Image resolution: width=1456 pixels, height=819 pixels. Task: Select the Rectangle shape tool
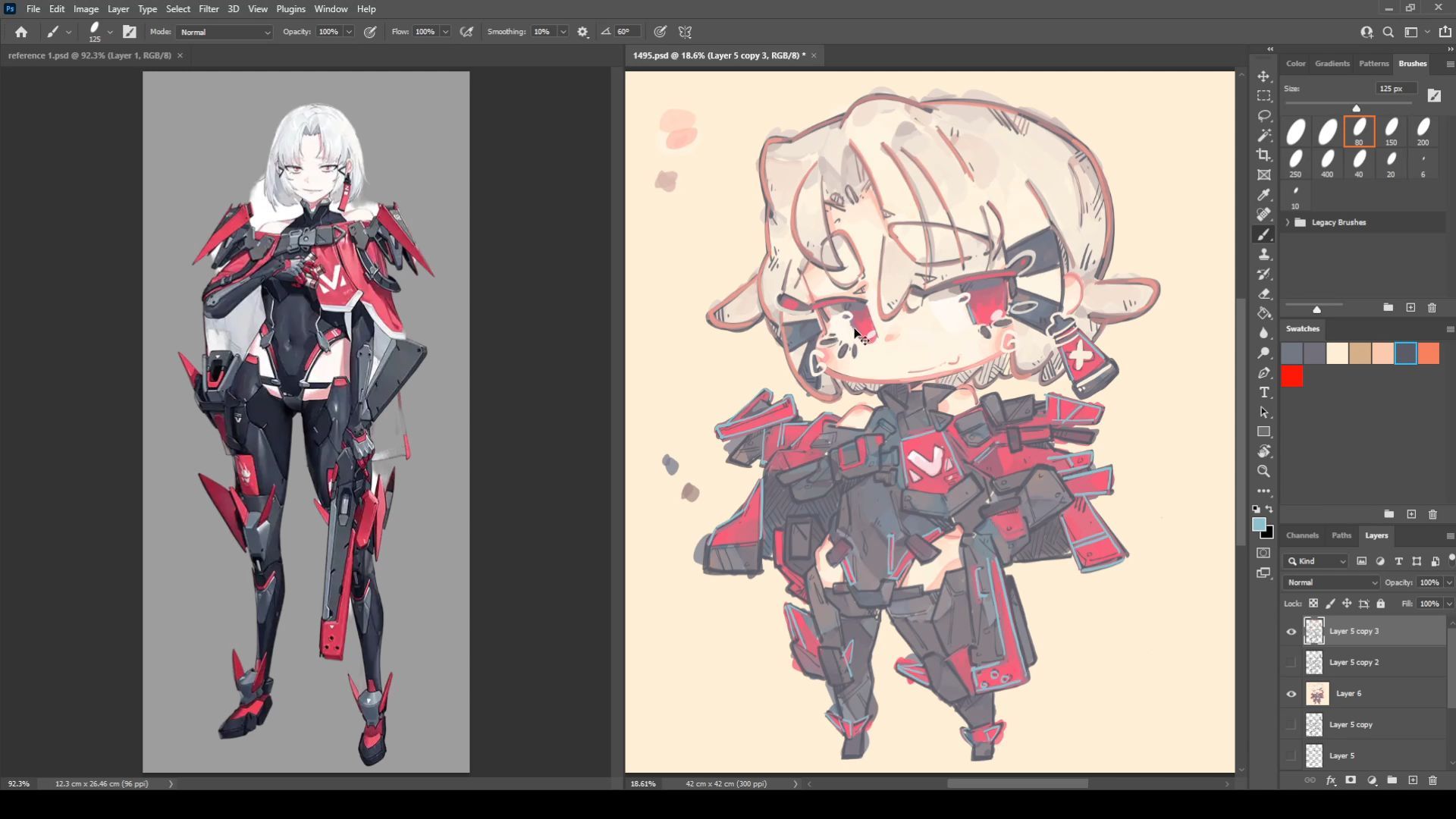pos(1263,432)
